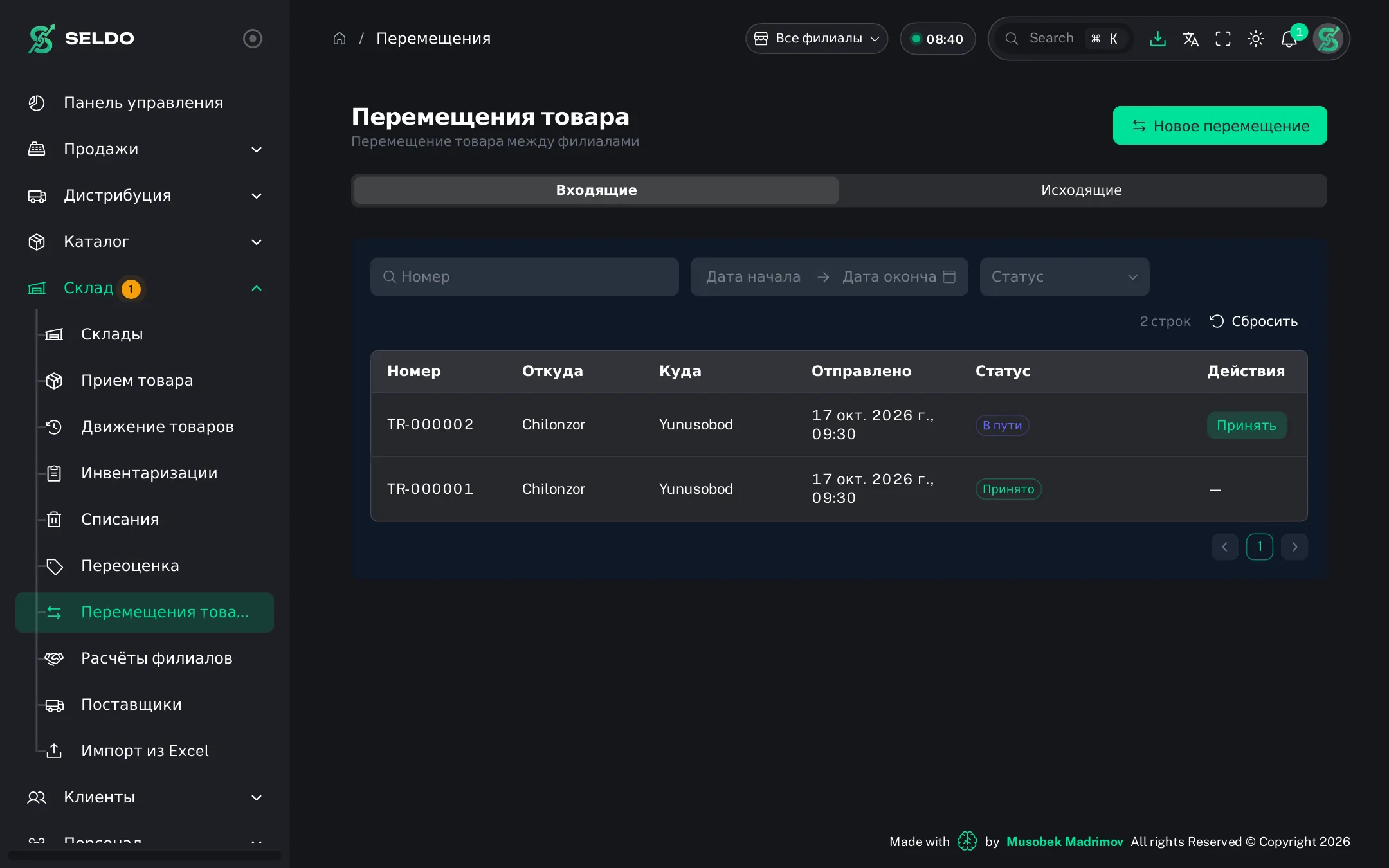Toggle fullscreen mode icon

pyautogui.click(x=1223, y=39)
